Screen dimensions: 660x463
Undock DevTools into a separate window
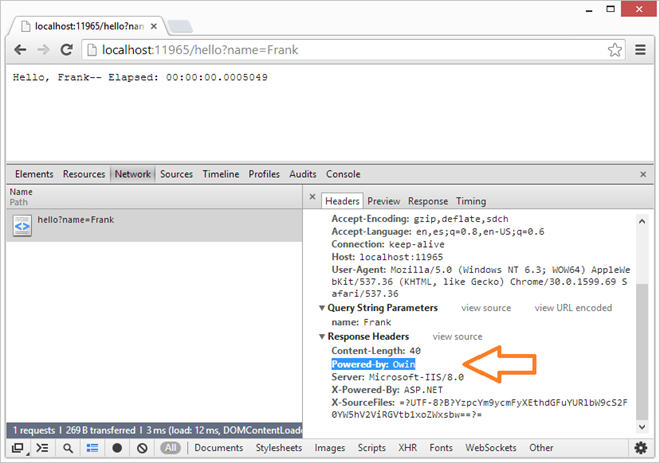click(18, 448)
